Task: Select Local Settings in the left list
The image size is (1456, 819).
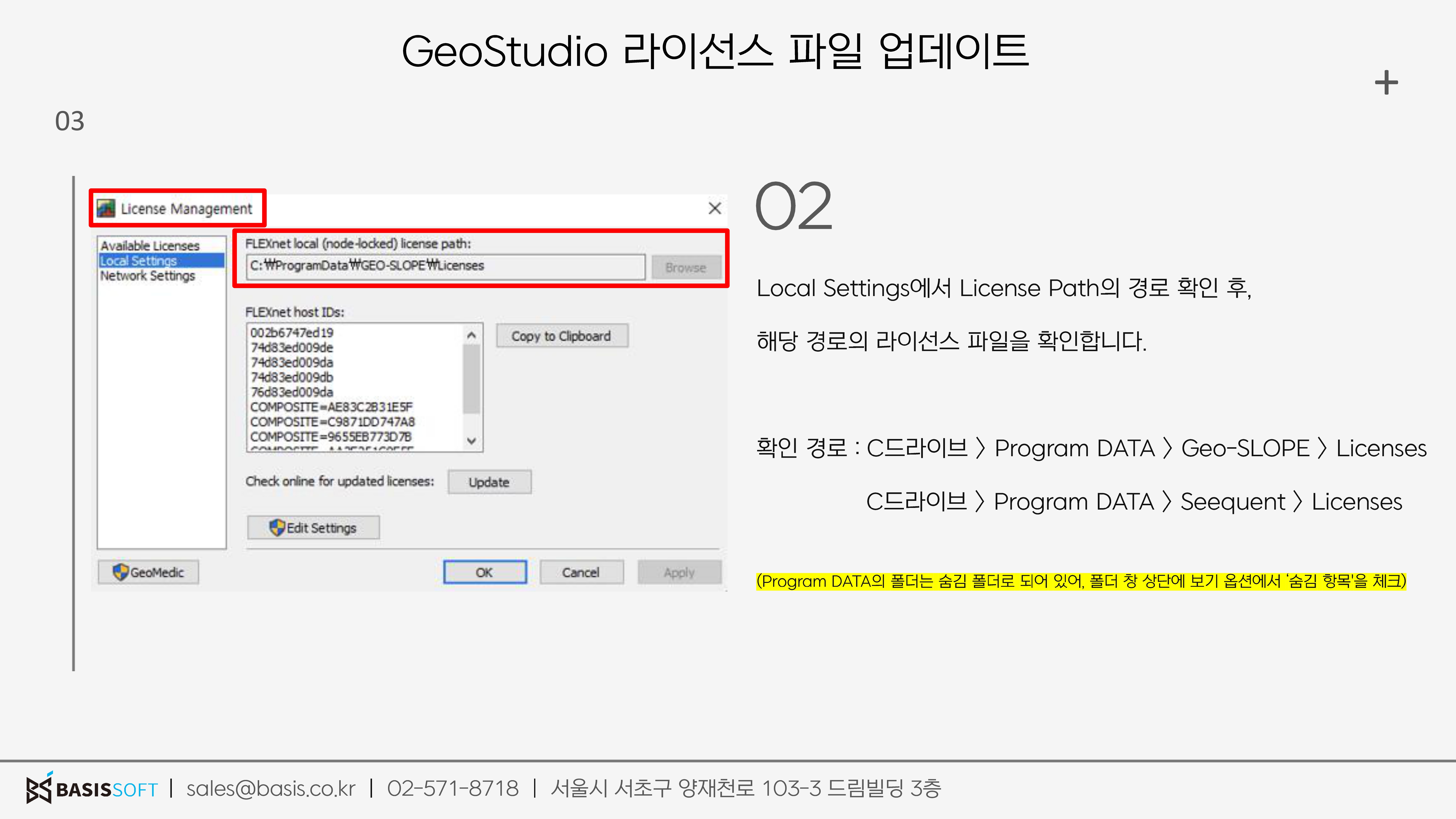Action: [139, 261]
